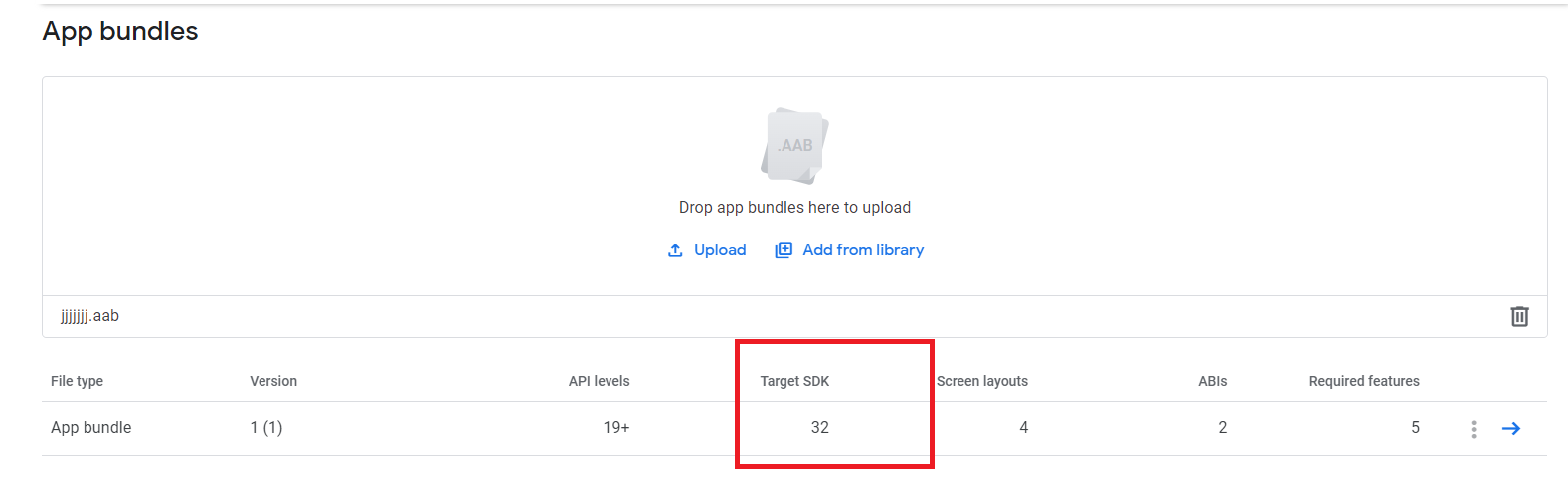
Task: Click the Required features column header
Action: (1364, 381)
